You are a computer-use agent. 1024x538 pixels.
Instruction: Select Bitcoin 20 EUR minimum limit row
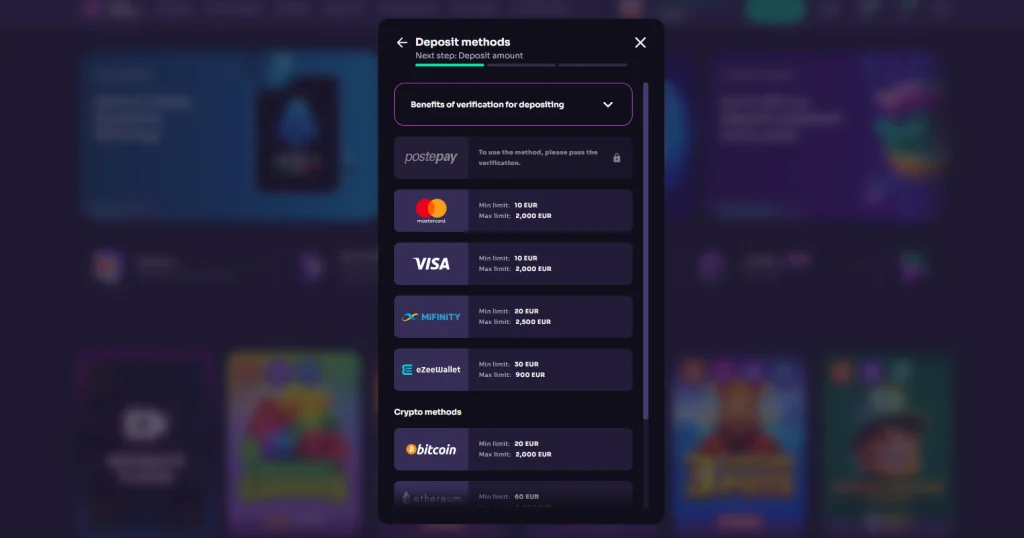coord(513,449)
